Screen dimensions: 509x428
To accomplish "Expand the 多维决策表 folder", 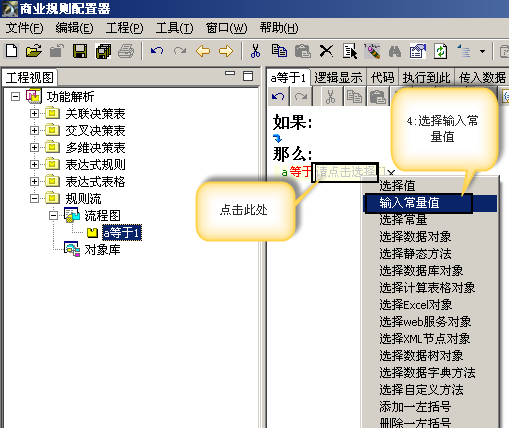I will [x=34, y=147].
